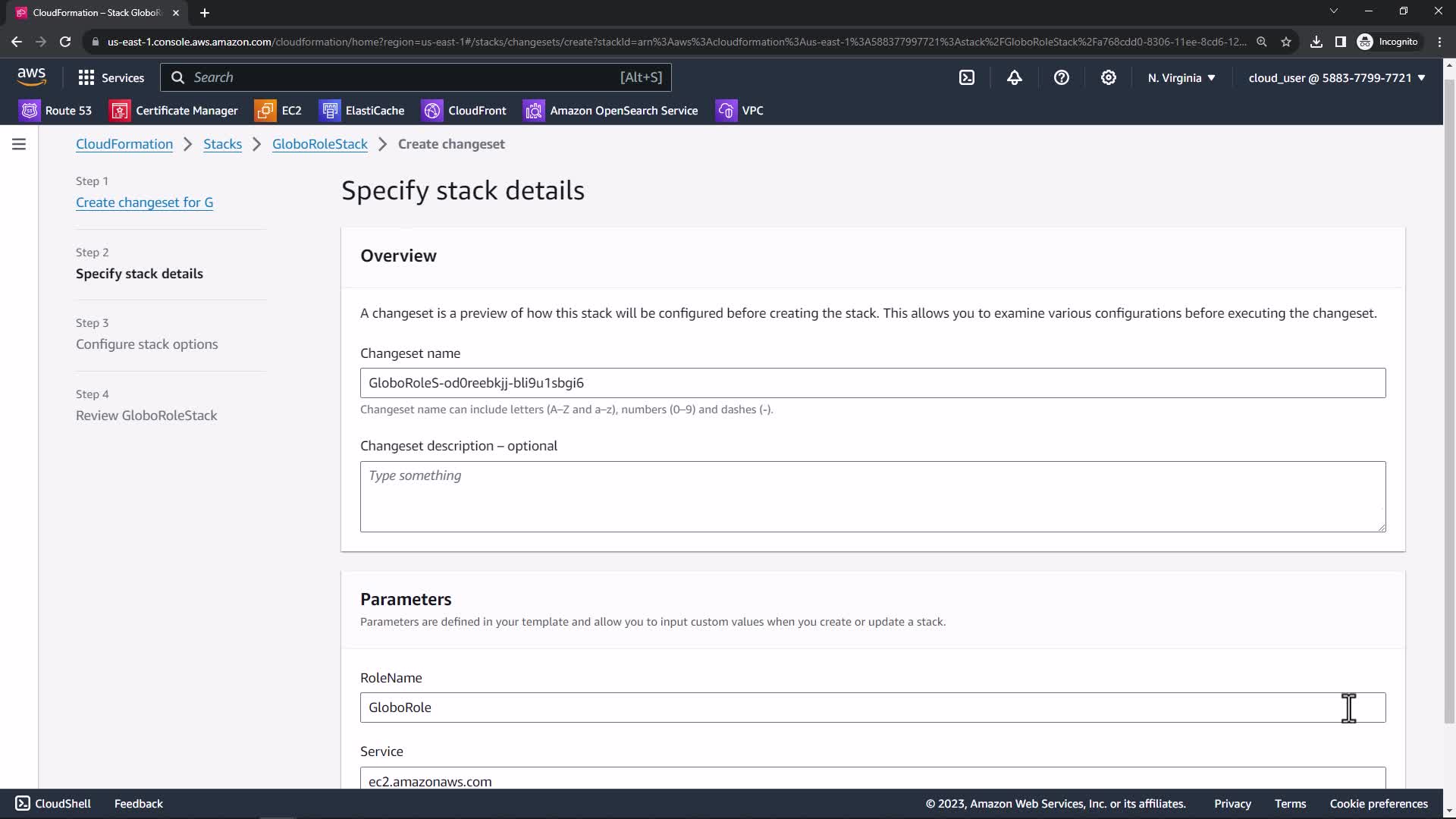Image resolution: width=1456 pixels, height=819 pixels.
Task: Go to Certificate Manager shortcut
Action: tap(174, 111)
